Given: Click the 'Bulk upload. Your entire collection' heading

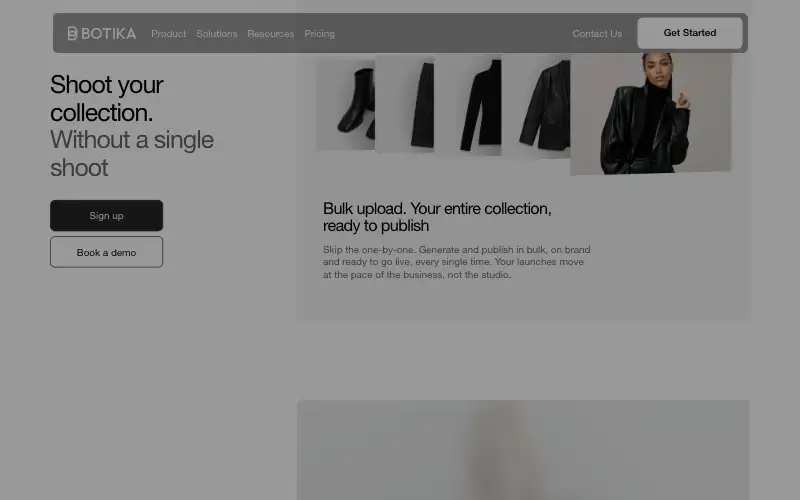Looking at the screenshot, I should coord(437,217).
